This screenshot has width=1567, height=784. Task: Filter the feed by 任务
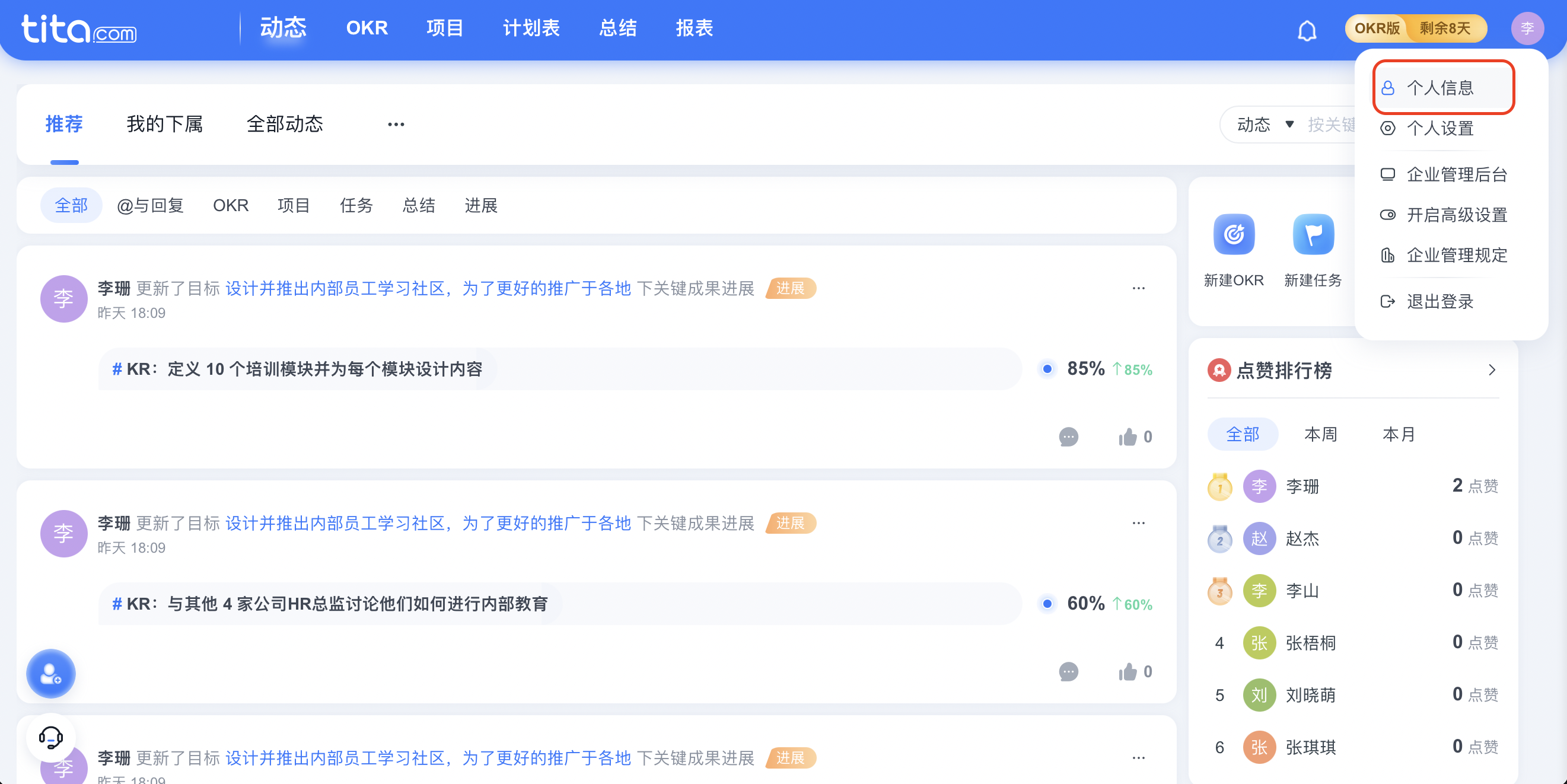[356, 206]
